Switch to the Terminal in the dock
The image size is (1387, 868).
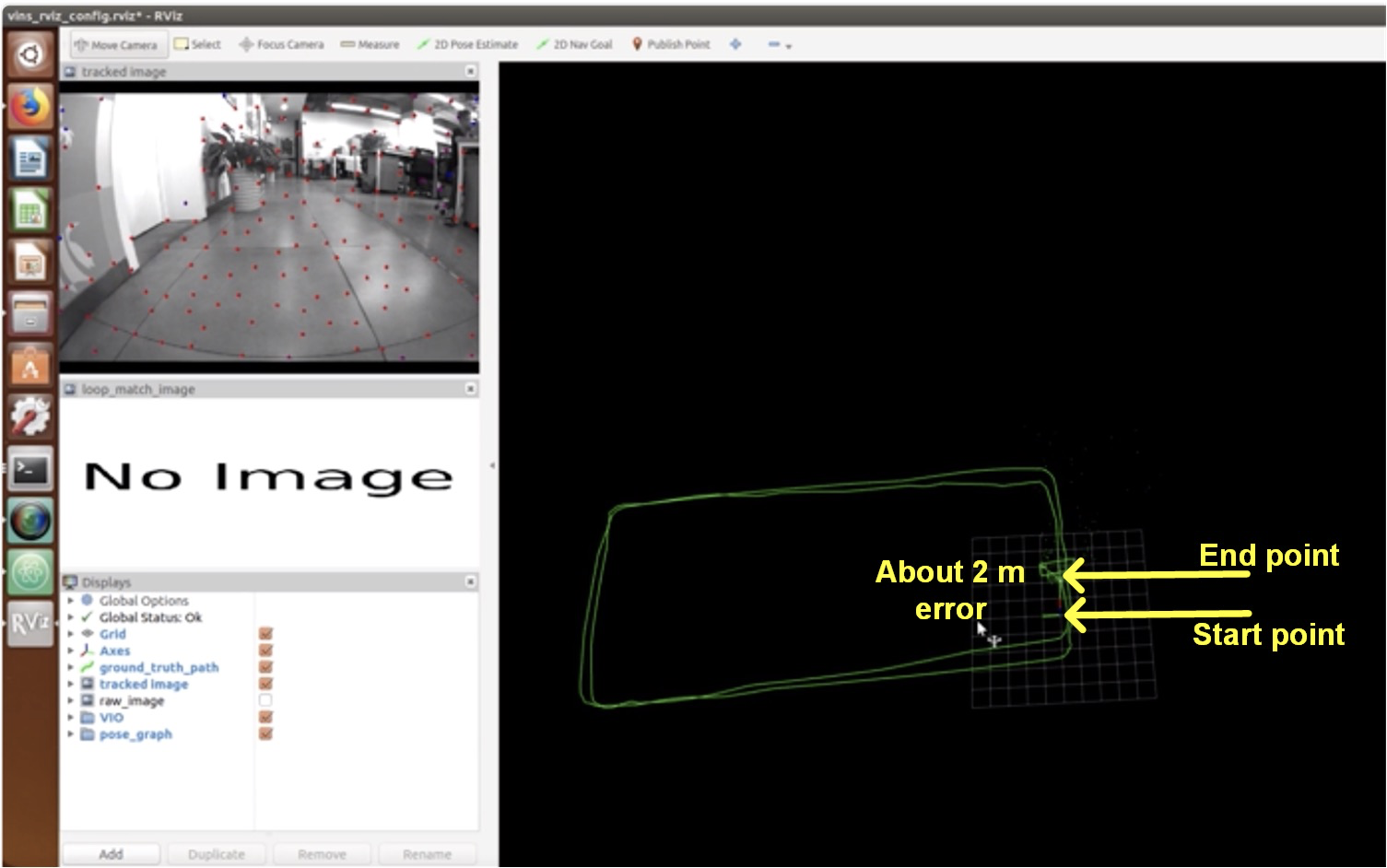coord(30,470)
